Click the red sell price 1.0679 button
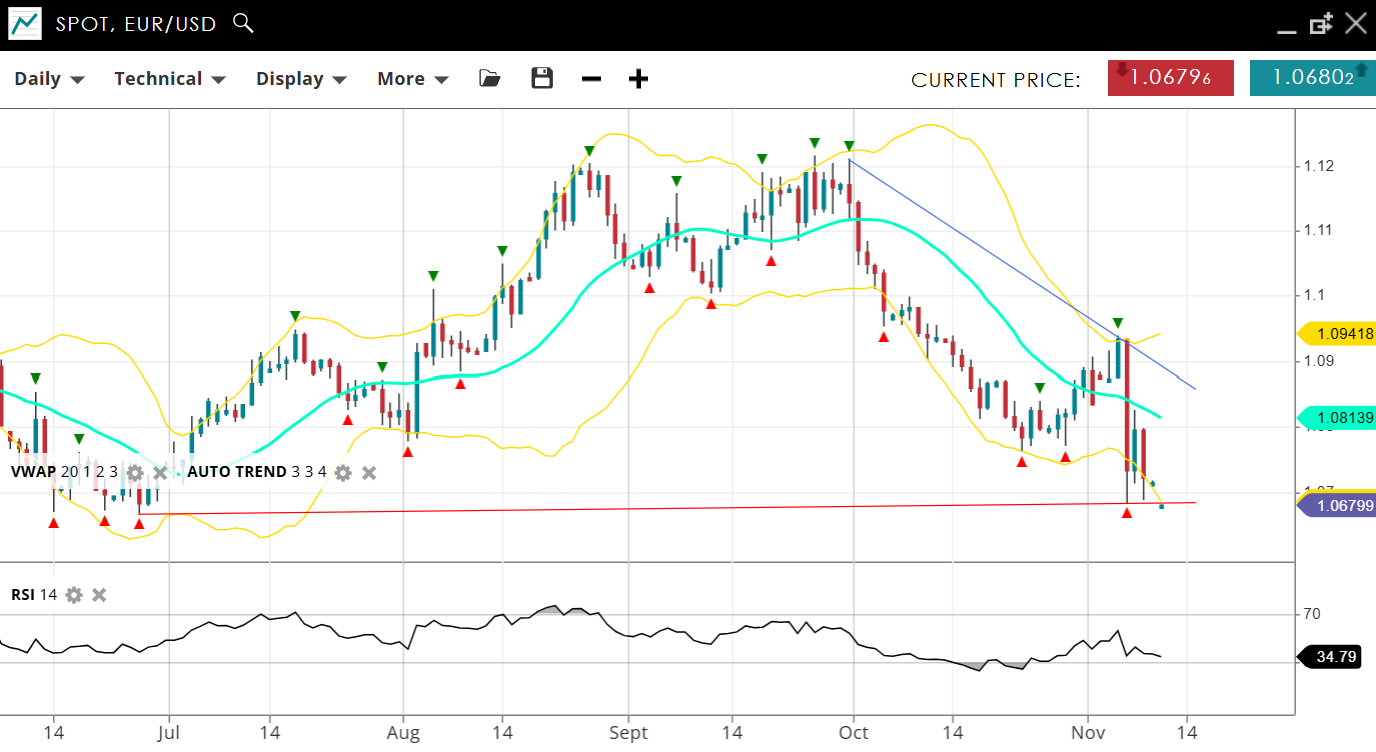1376x752 pixels. (1170, 78)
